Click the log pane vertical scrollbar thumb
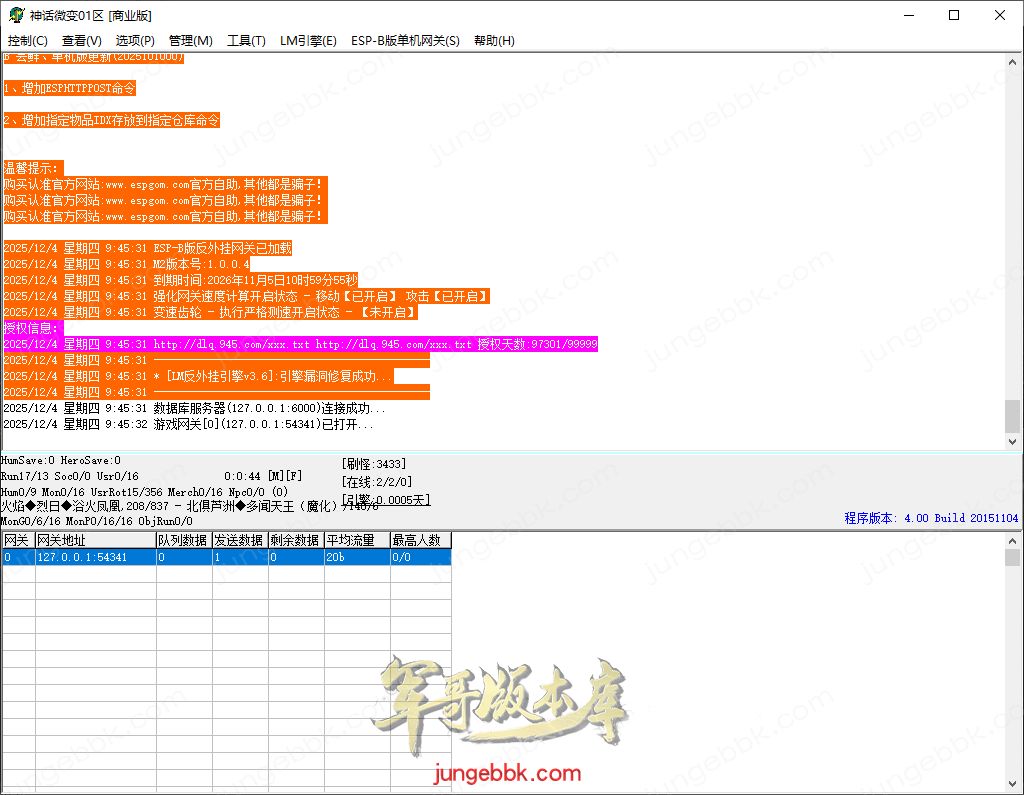This screenshot has width=1024, height=795. point(1013,415)
